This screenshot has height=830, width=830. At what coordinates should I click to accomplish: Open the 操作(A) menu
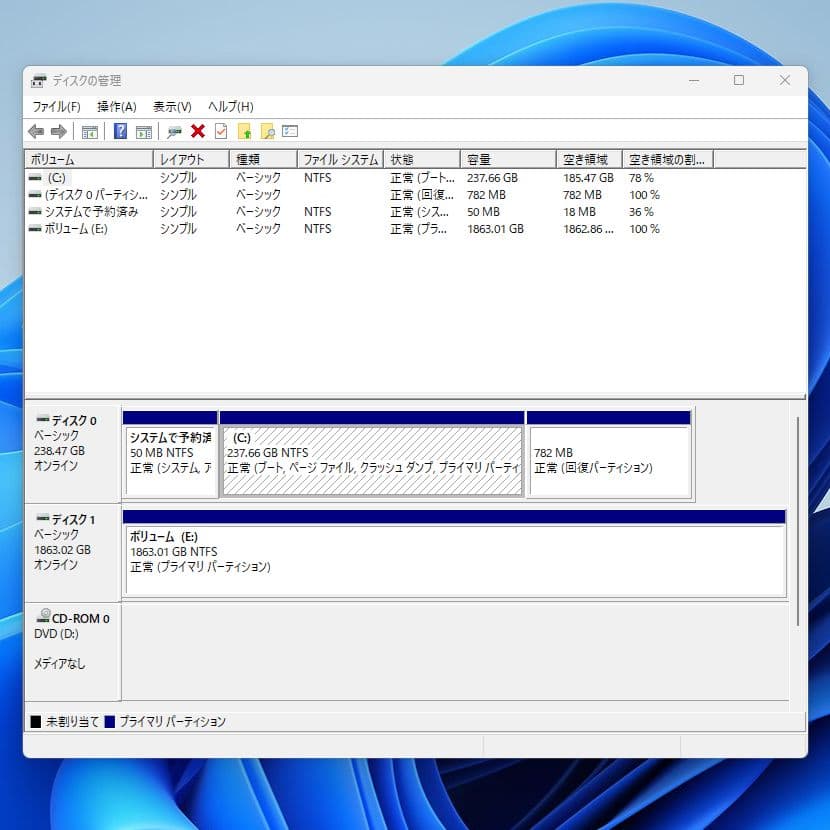pos(118,106)
